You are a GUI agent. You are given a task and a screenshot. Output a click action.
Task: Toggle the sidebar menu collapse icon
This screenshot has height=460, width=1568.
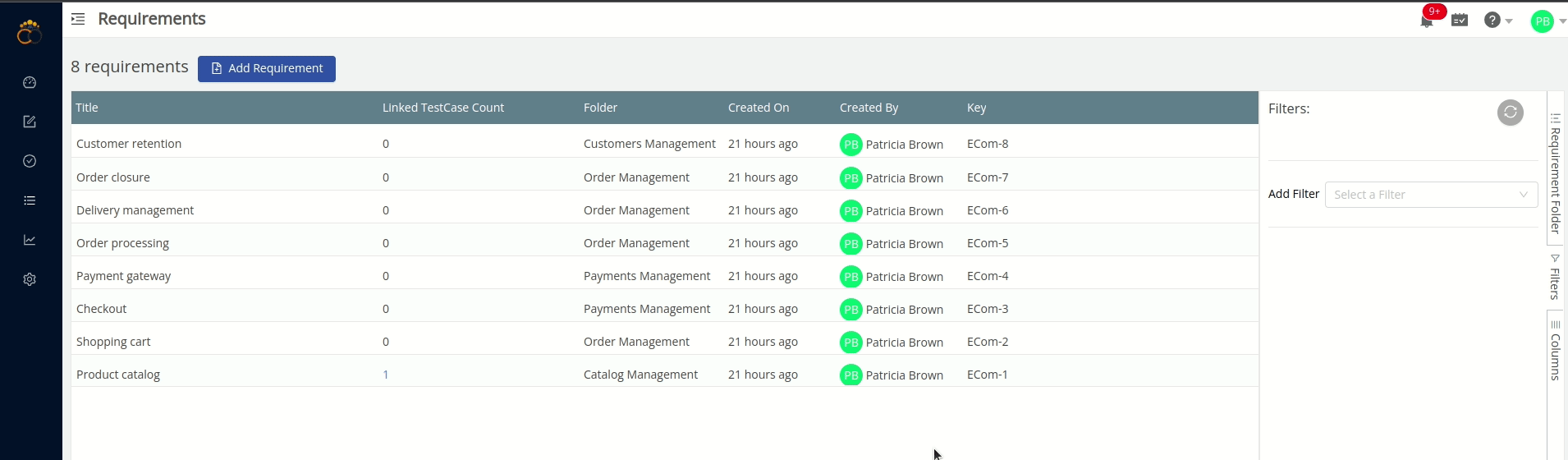(78, 19)
